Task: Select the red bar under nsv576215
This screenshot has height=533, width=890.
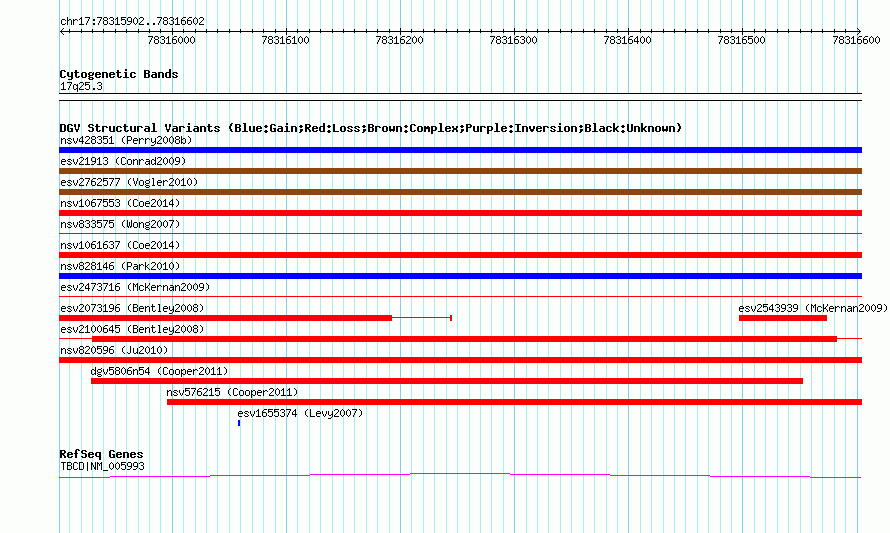Action: (x=514, y=402)
